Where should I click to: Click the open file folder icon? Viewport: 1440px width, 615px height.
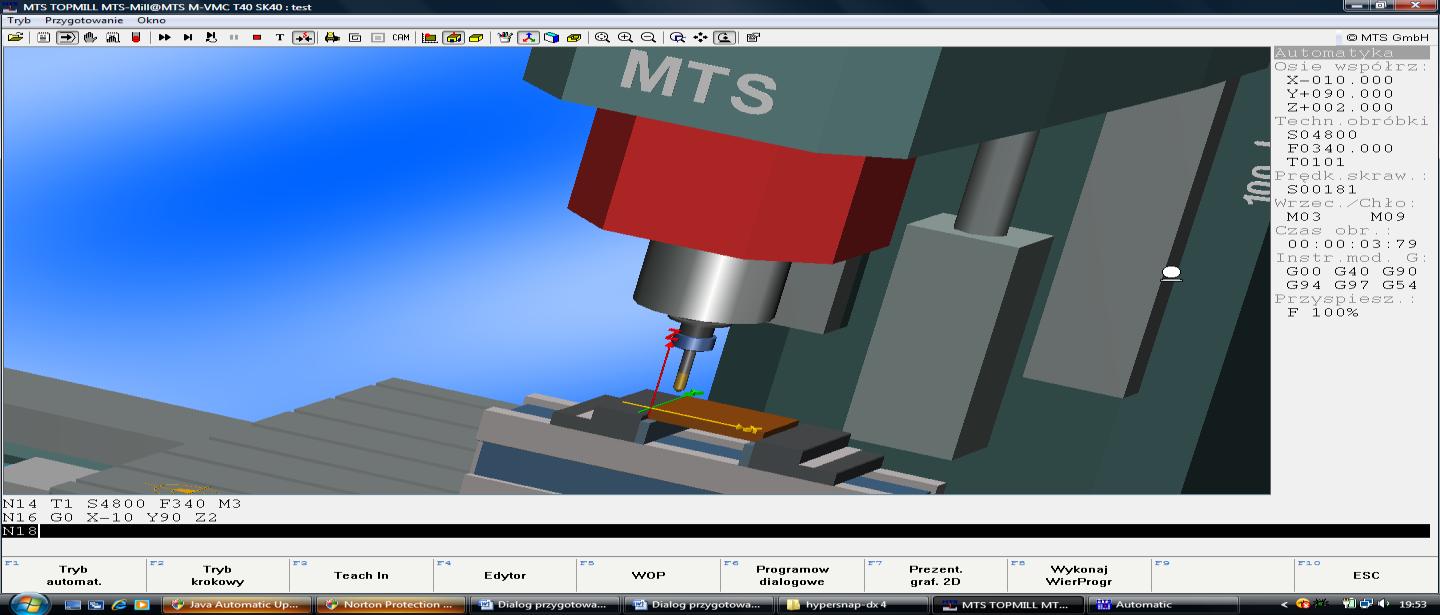tap(14, 37)
